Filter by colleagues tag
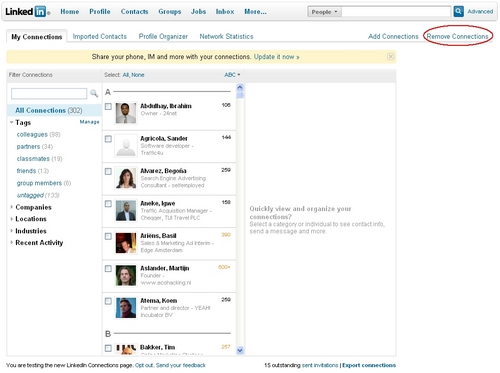The image size is (500, 373). tap(32, 134)
